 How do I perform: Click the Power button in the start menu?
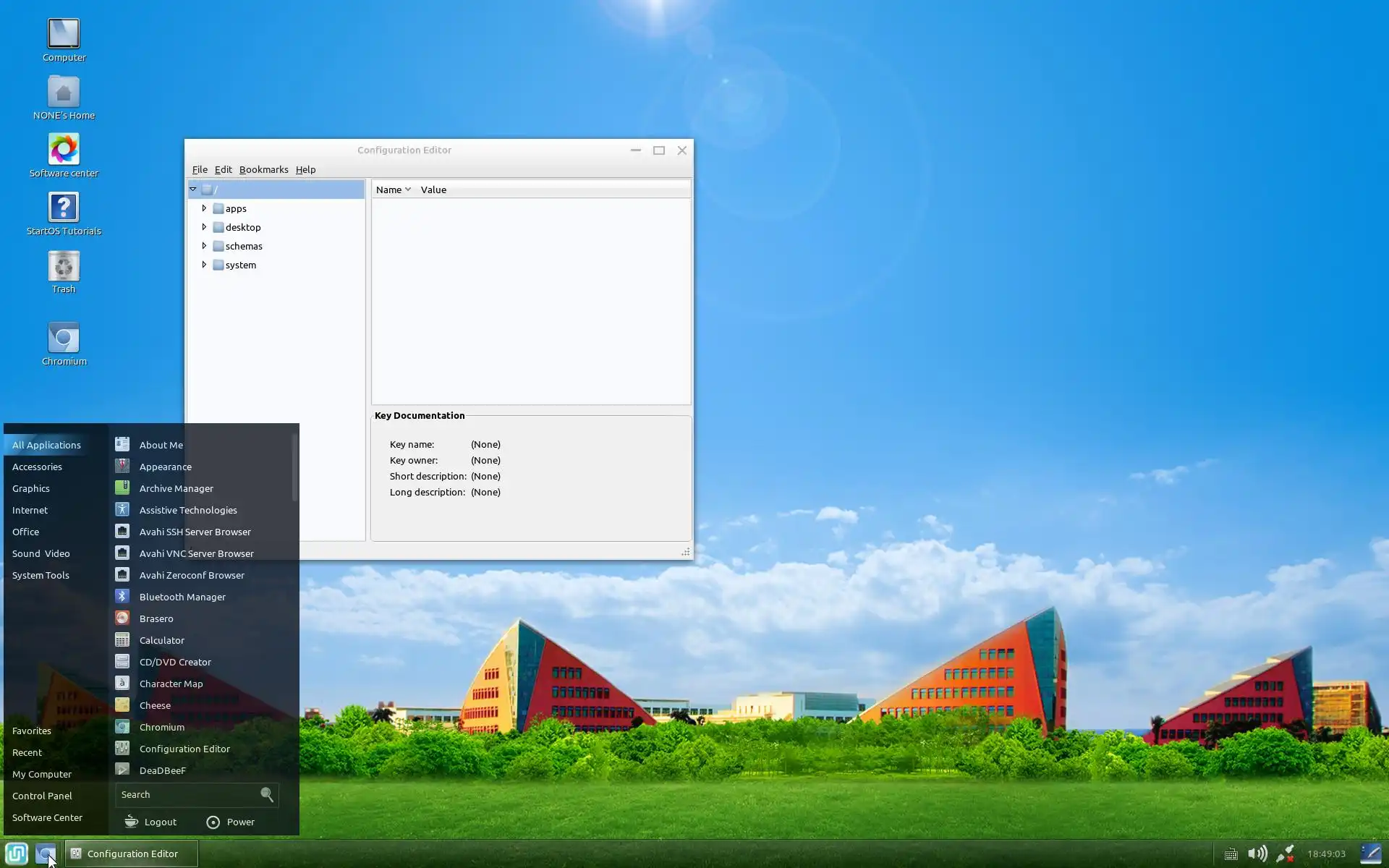[231, 822]
